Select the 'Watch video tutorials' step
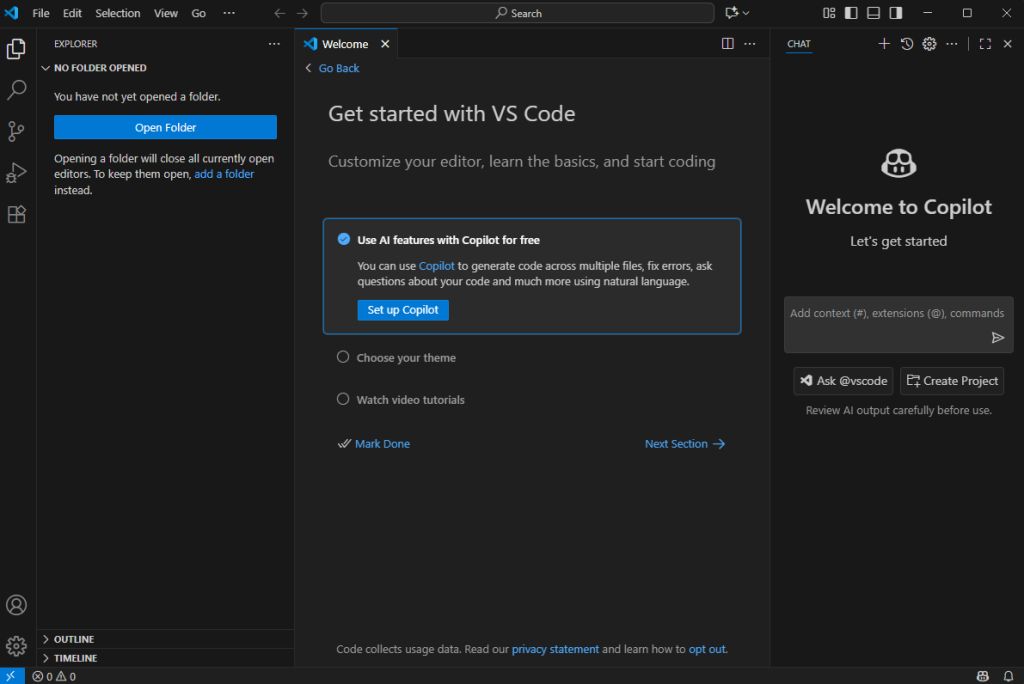1024x684 pixels. 410,400
